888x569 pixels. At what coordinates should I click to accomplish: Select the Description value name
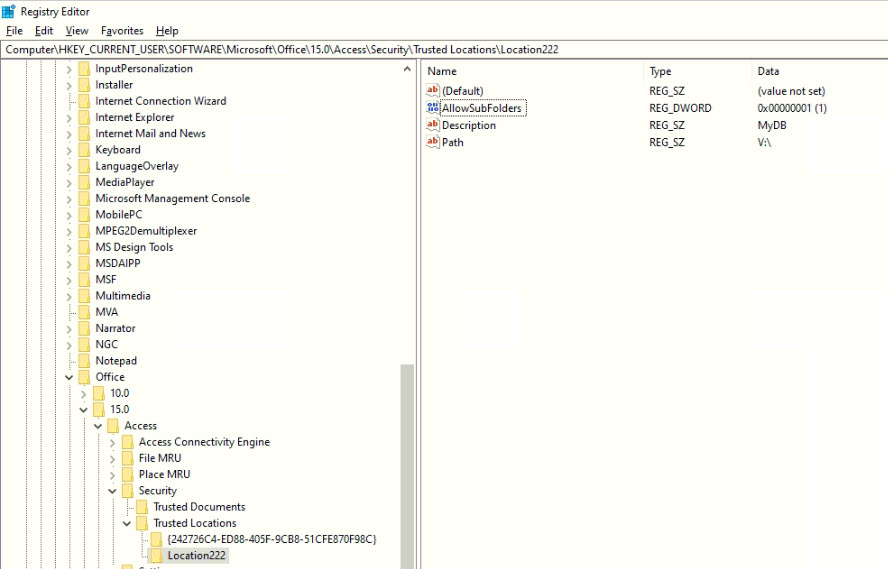(469, 125)
